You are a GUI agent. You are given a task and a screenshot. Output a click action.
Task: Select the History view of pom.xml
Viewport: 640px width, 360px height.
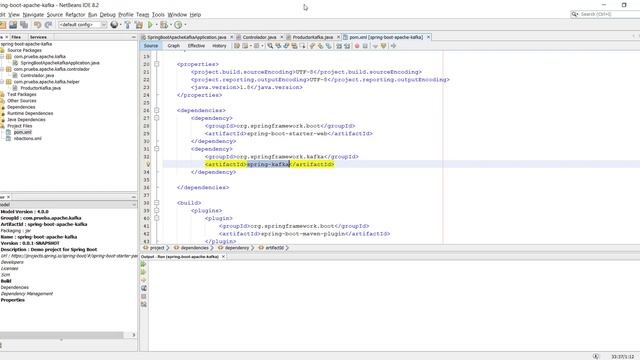click(219, 46)
